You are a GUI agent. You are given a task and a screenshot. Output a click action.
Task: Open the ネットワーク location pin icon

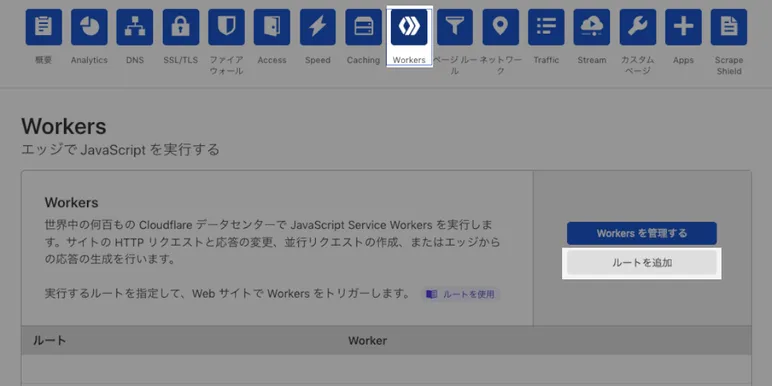[x=501, y=27]
